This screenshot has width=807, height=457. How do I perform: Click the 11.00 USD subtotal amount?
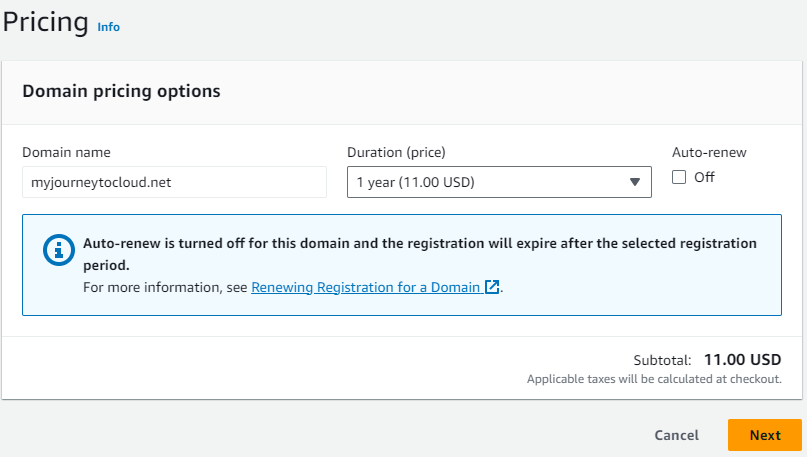tap(742, 359)
